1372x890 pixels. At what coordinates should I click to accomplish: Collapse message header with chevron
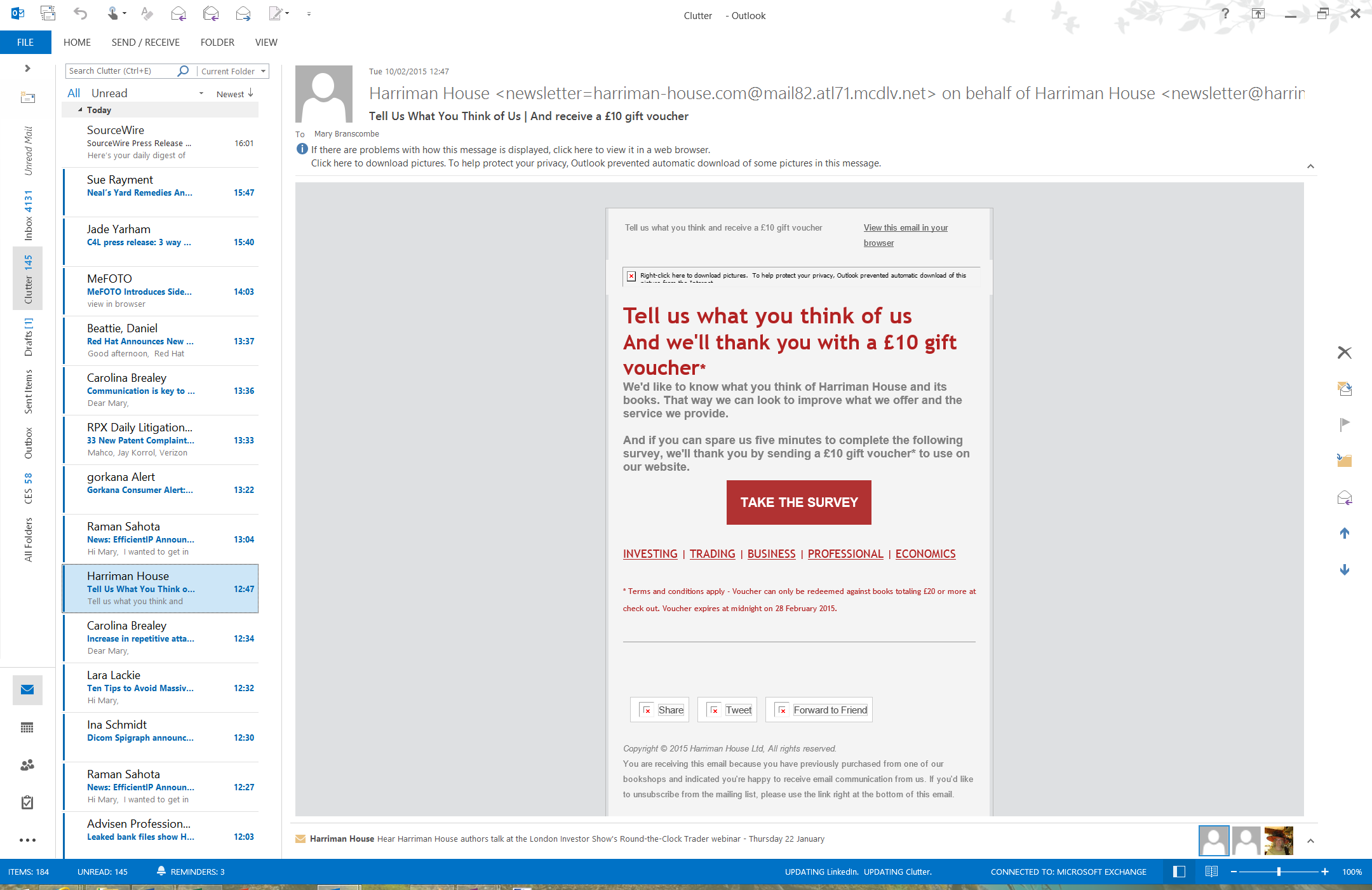coord(1310,166)
